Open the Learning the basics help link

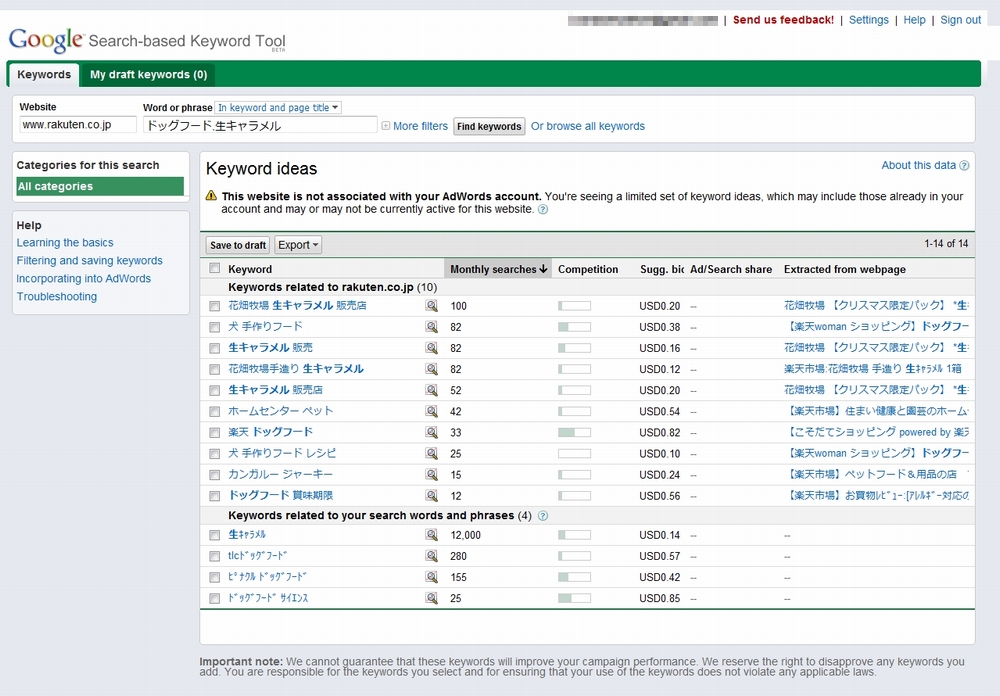(x=65, y=243)
